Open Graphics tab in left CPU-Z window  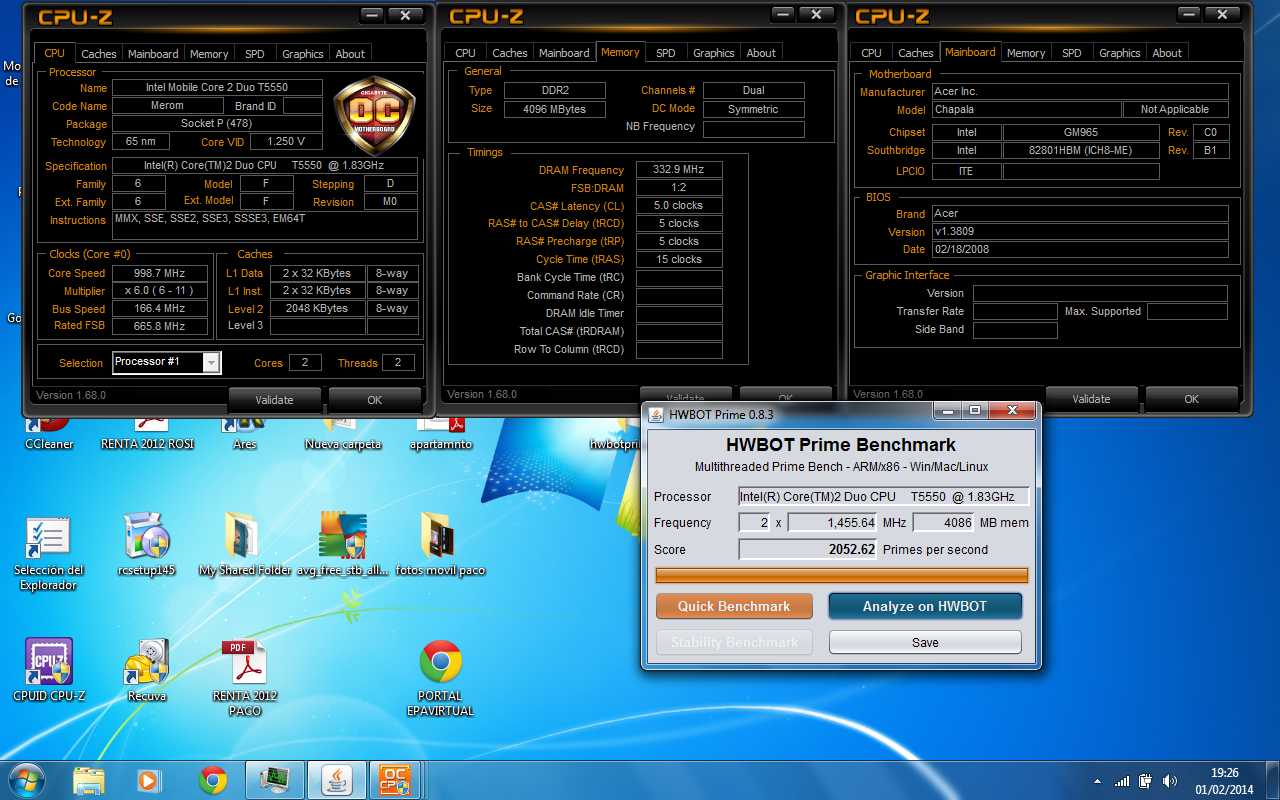pyautogui.click(x=302, y=54)
